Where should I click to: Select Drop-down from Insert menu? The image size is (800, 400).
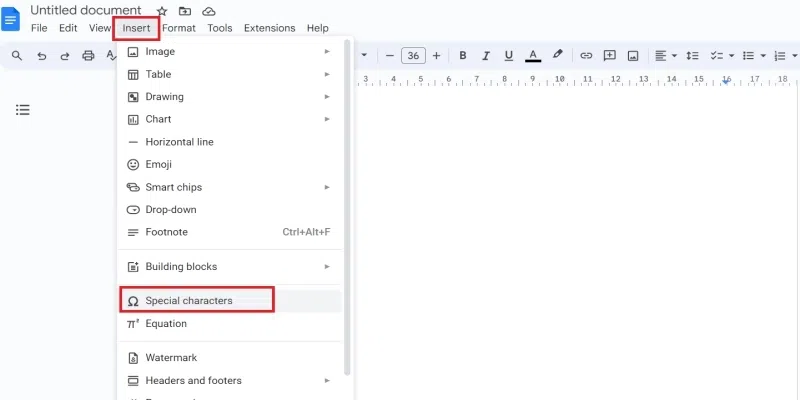click(230, 210)
